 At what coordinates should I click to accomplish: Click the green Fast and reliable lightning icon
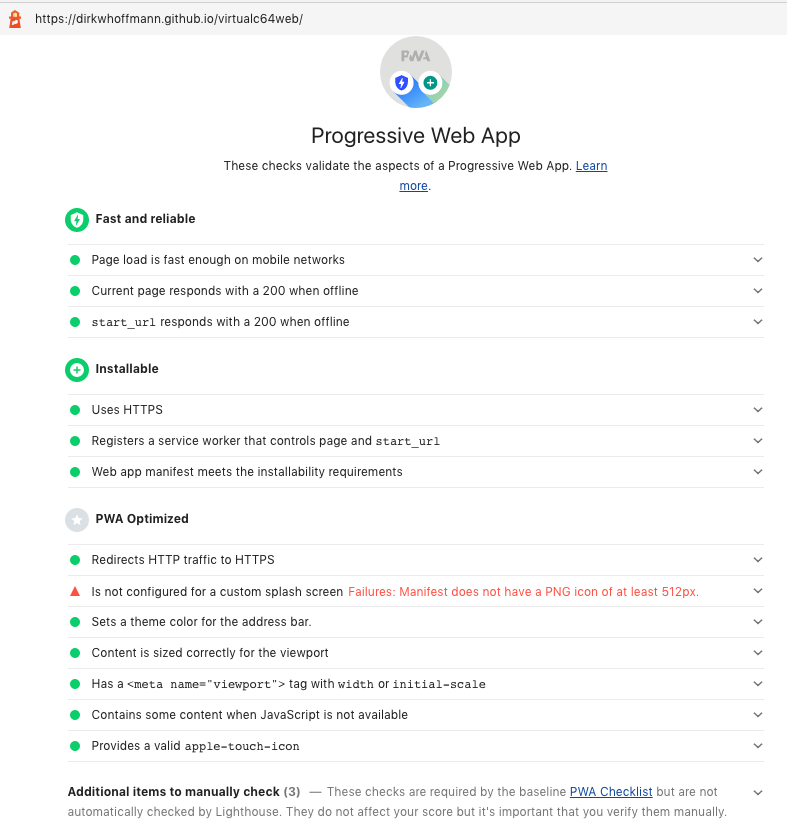tap(77, 220)
